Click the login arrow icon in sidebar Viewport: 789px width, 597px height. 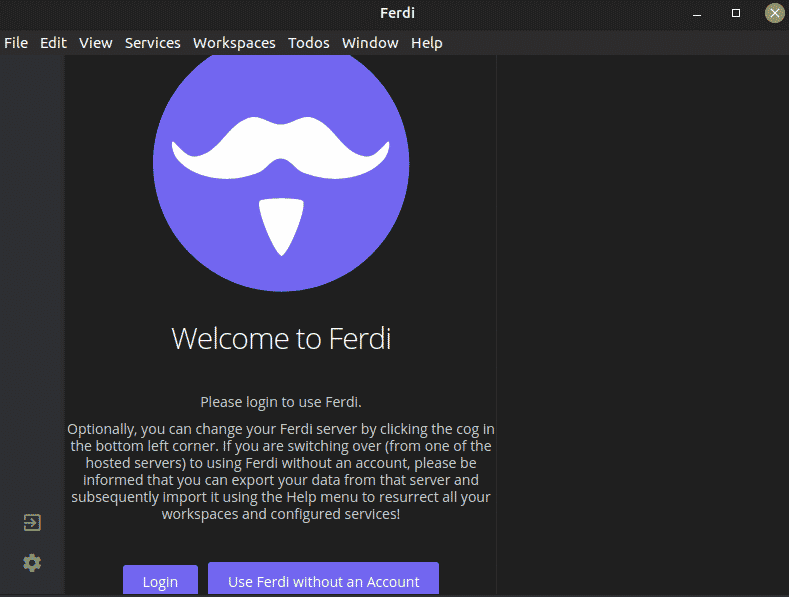click(x=32, y=523)
